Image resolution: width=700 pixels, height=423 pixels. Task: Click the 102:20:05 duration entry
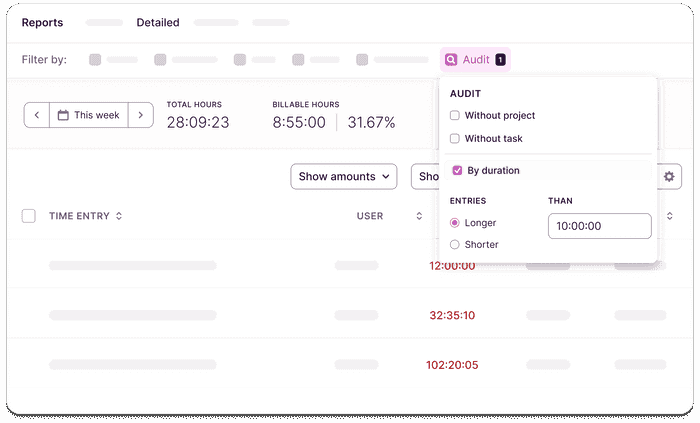tap(452, 365)
